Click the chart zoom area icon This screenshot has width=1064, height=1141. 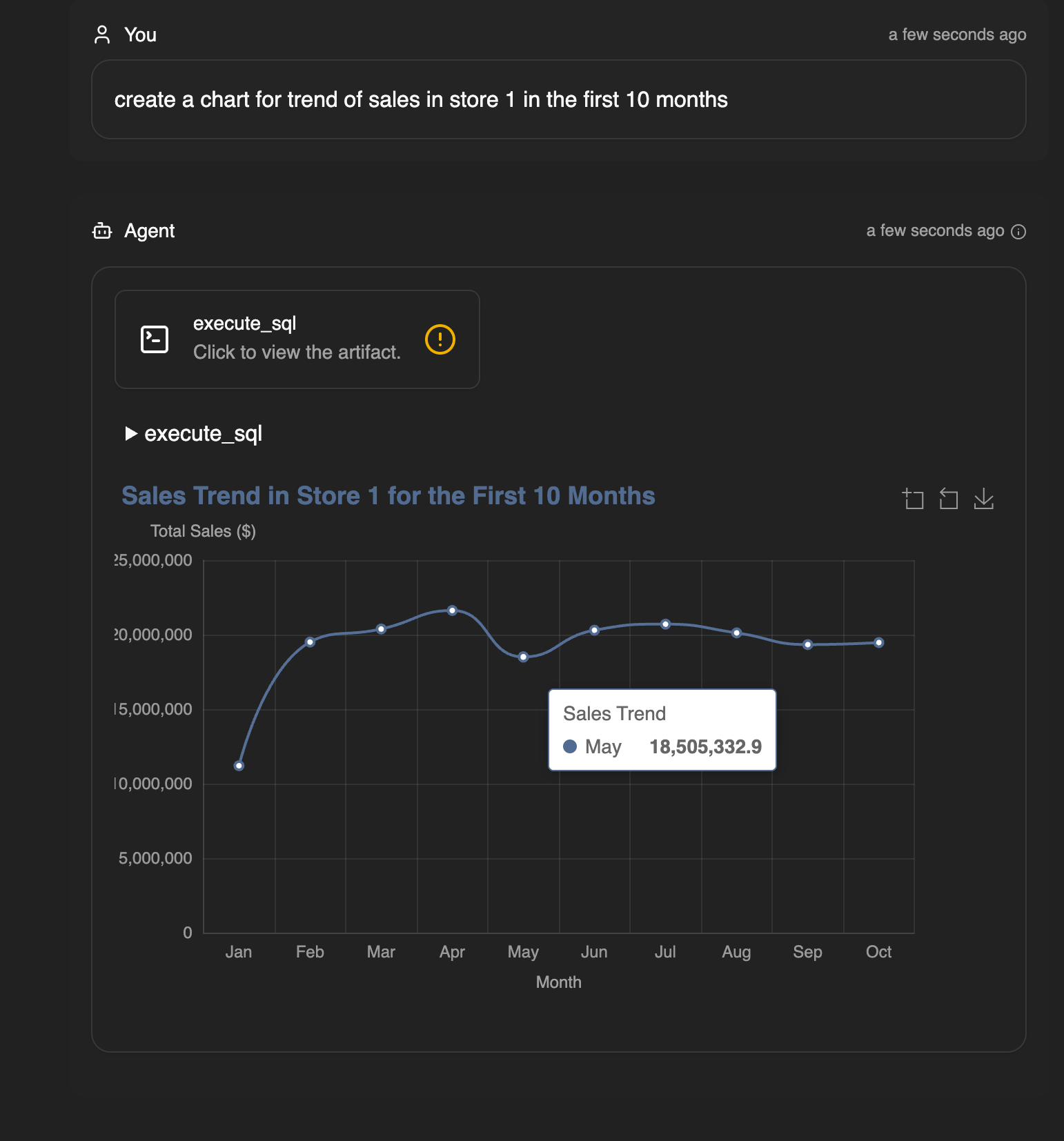pos(913,498)
